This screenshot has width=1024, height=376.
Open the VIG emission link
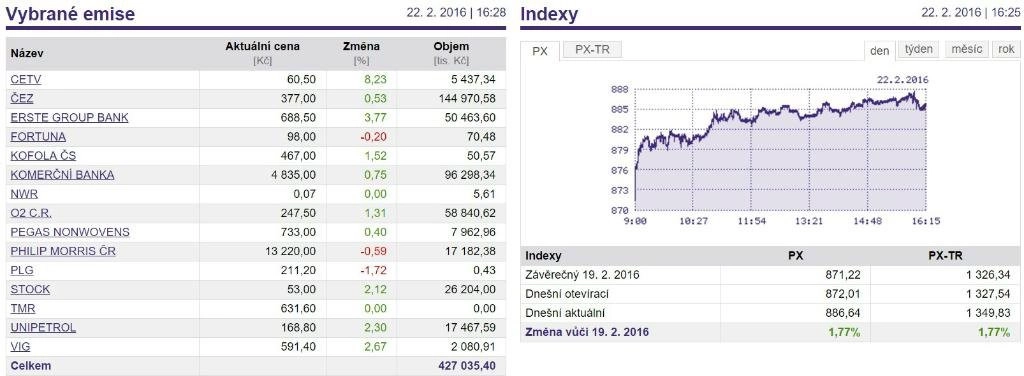pos(20,347)
